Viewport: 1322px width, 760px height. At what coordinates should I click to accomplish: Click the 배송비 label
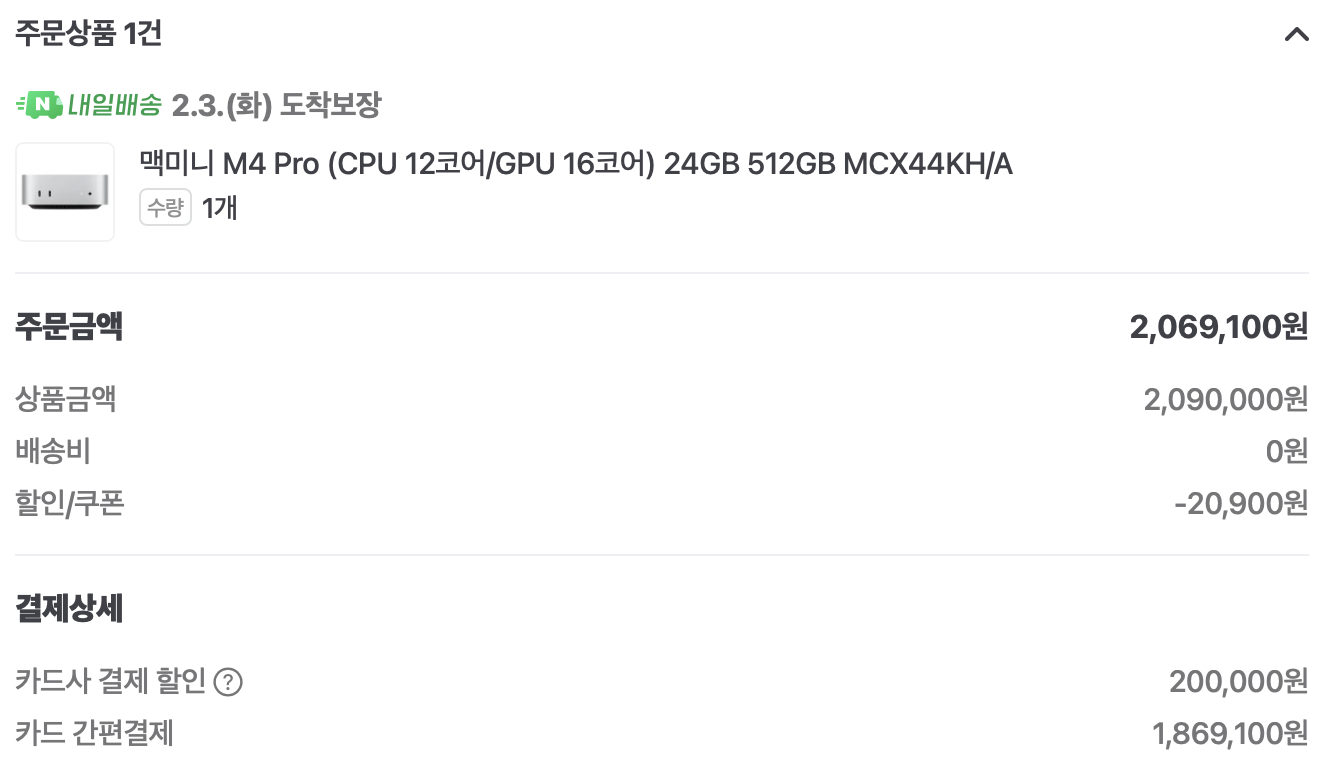53,452
